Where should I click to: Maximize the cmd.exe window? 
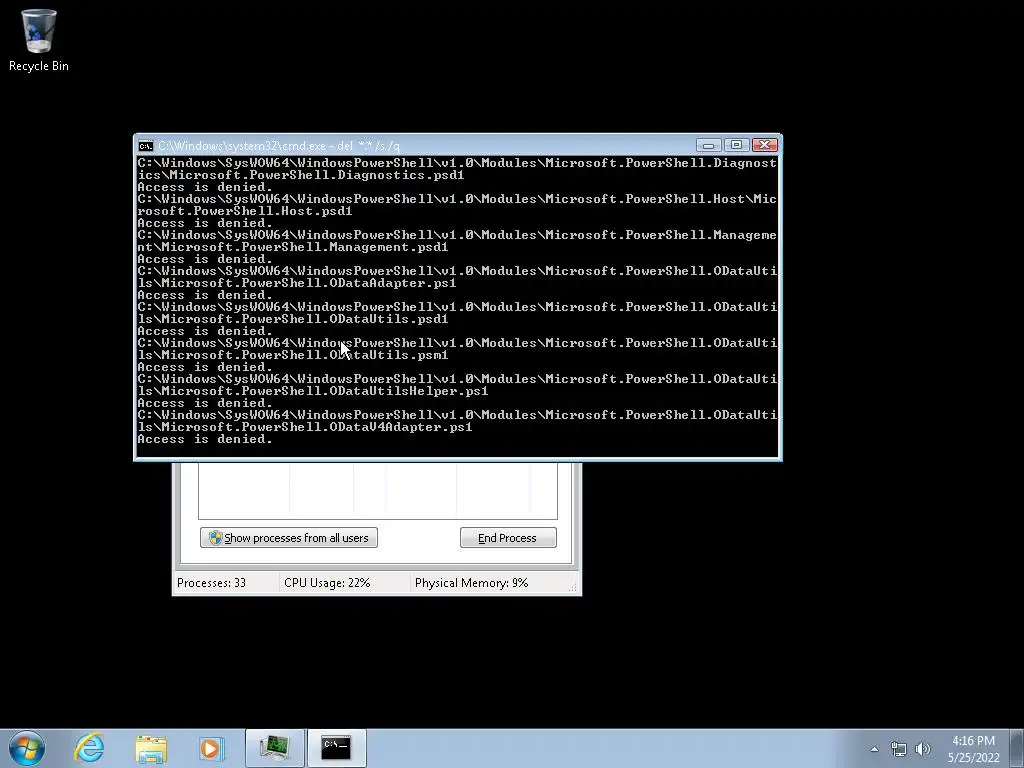point(736,145)
